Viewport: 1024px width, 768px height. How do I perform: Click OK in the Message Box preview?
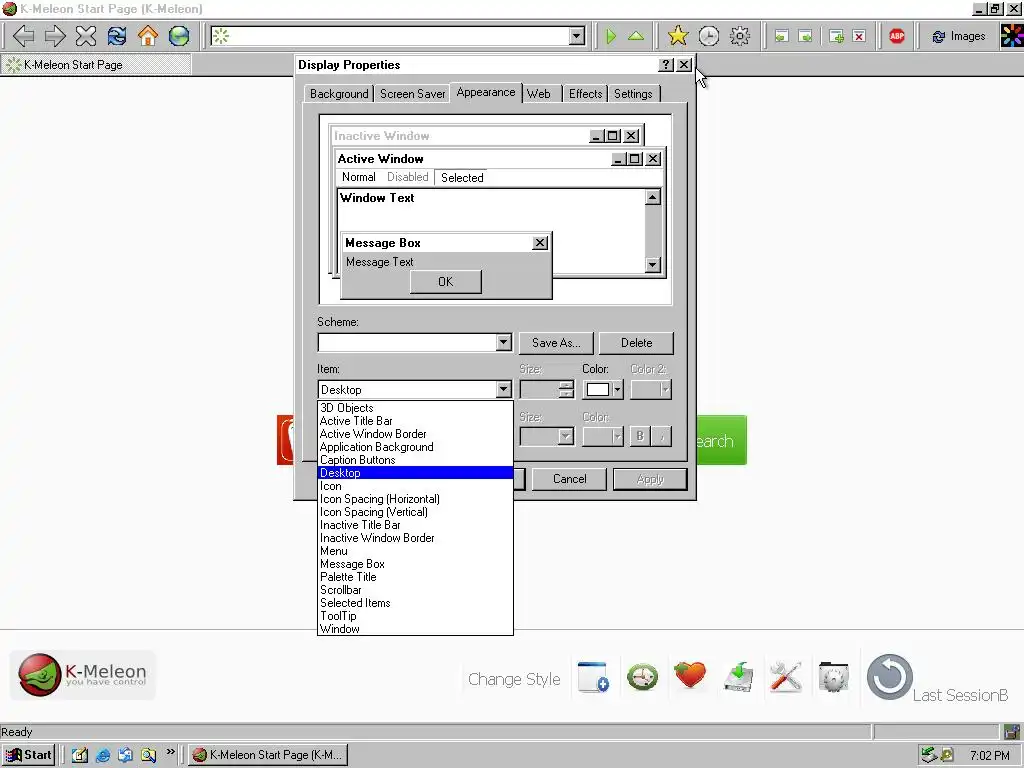click(x=445, y=281)
